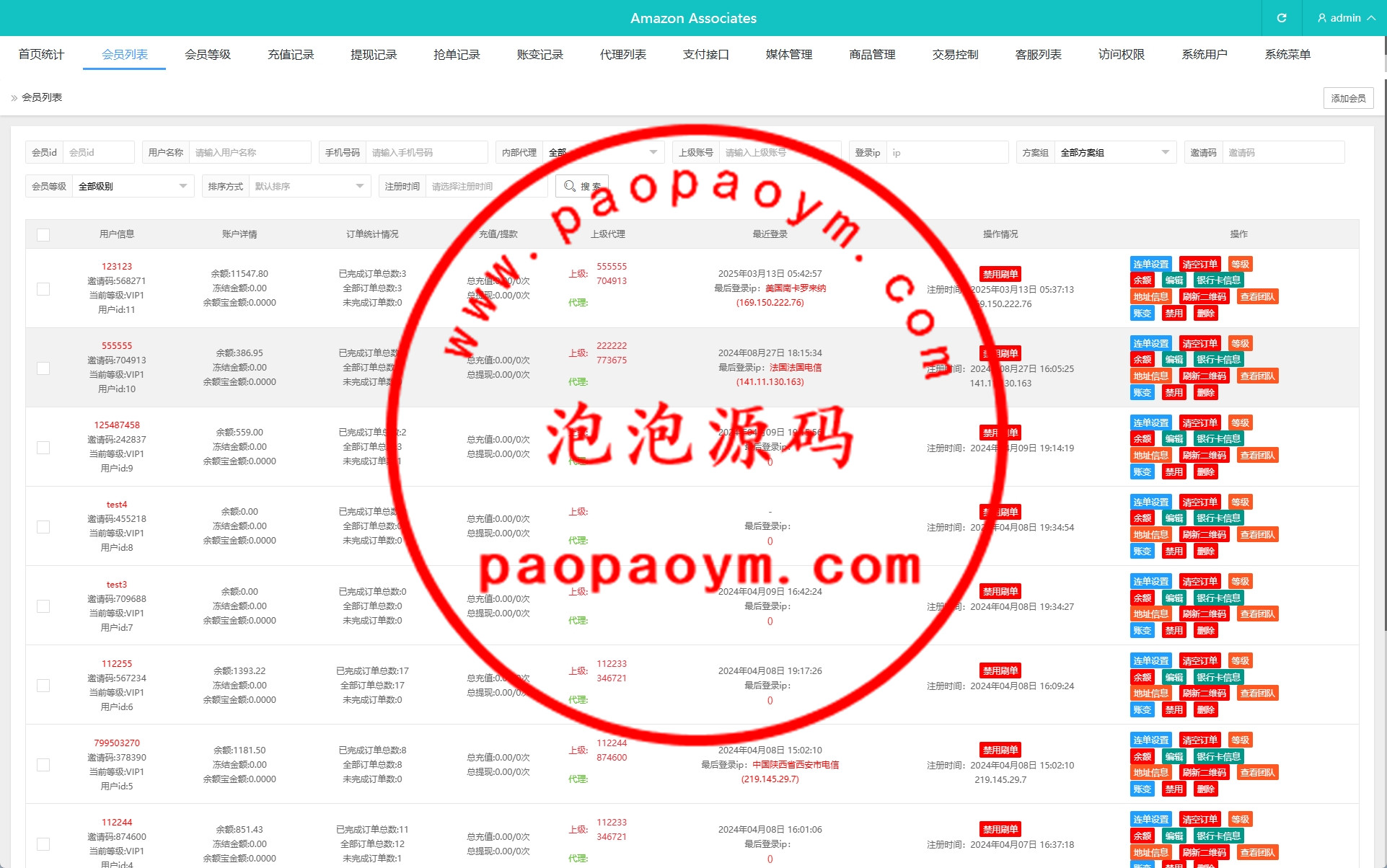Click 禁用刷单 for user 123123
Screen dimensions: 1387x868
click(x=1000, y=274)
